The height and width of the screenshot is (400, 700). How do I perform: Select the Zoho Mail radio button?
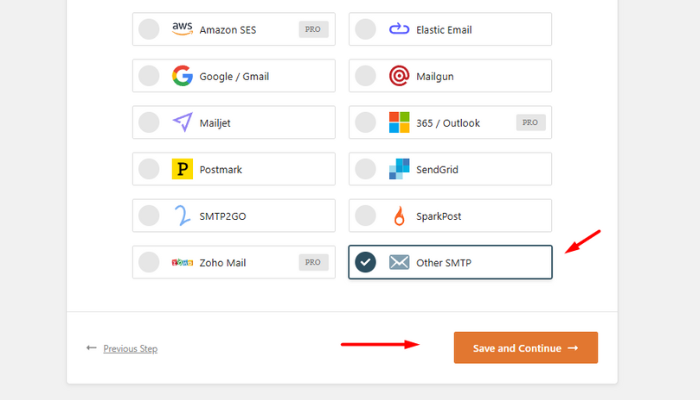[149, 262]
